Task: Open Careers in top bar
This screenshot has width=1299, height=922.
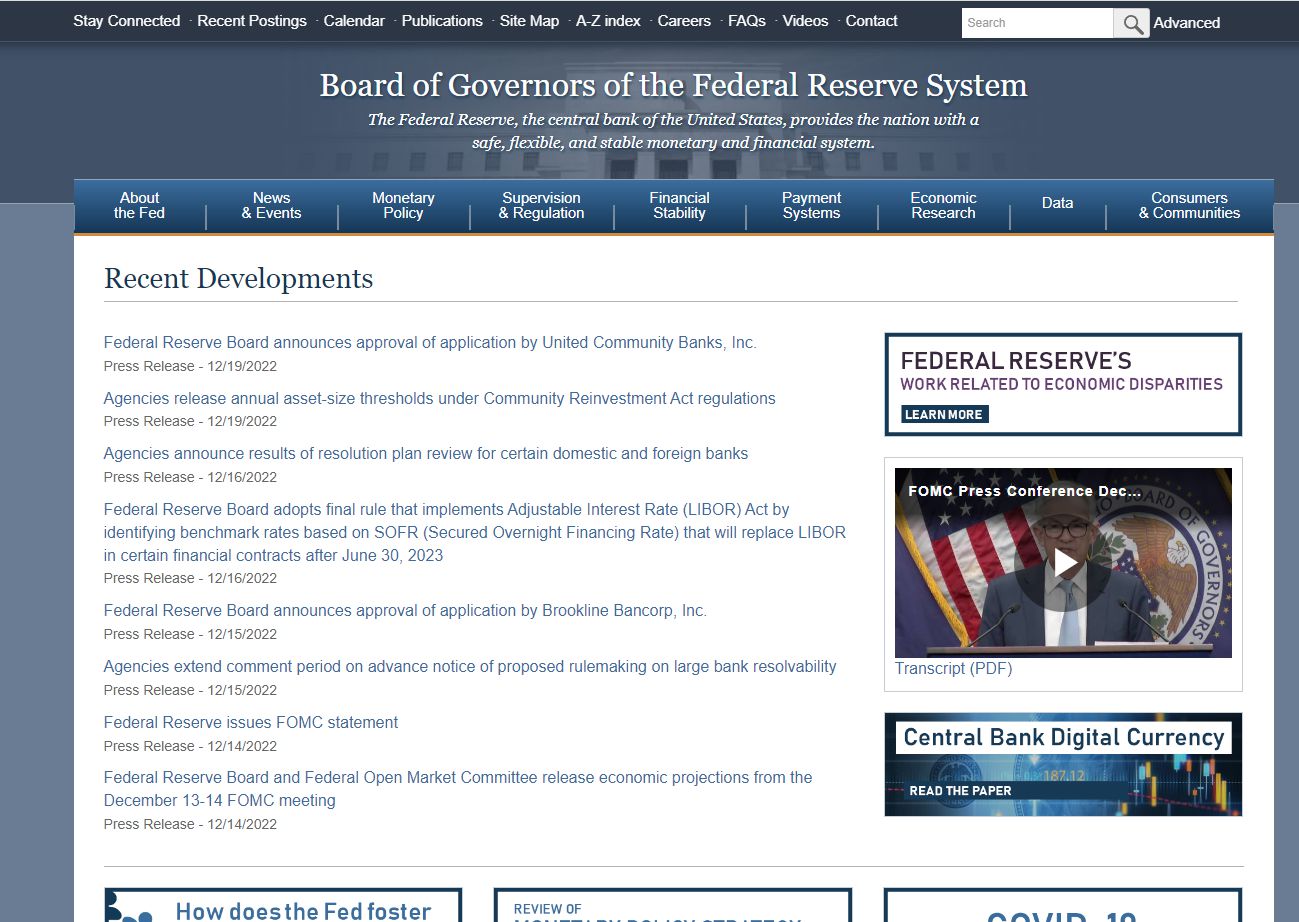Action: click(684, 21)
